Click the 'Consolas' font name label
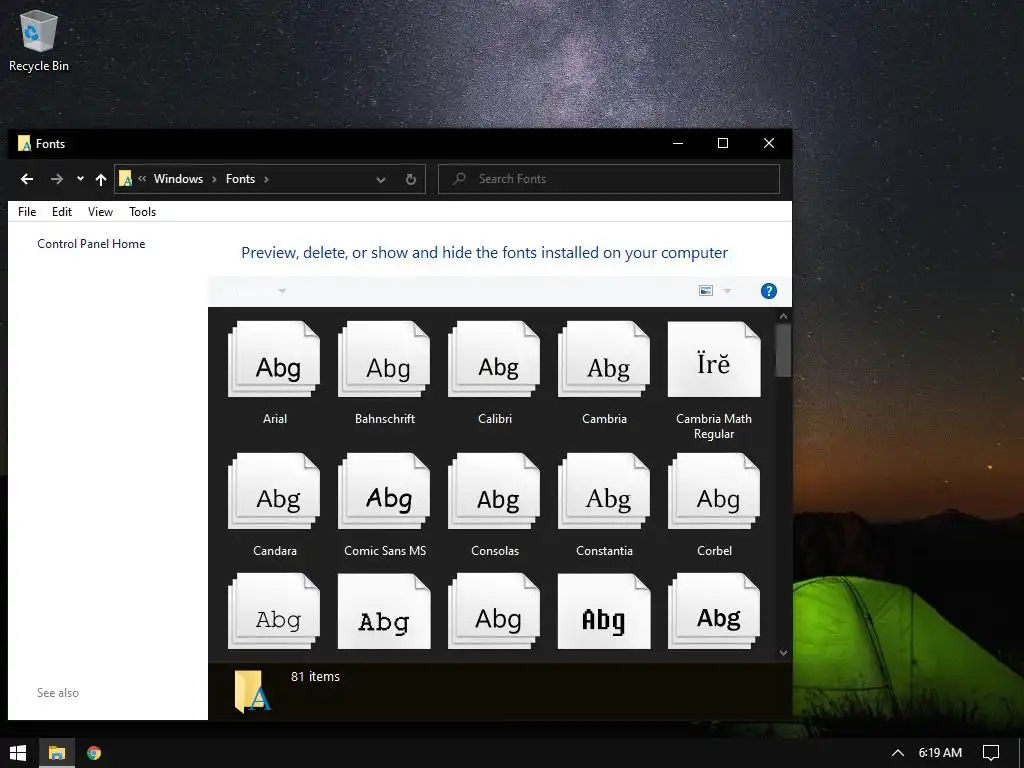 point(495,551)
